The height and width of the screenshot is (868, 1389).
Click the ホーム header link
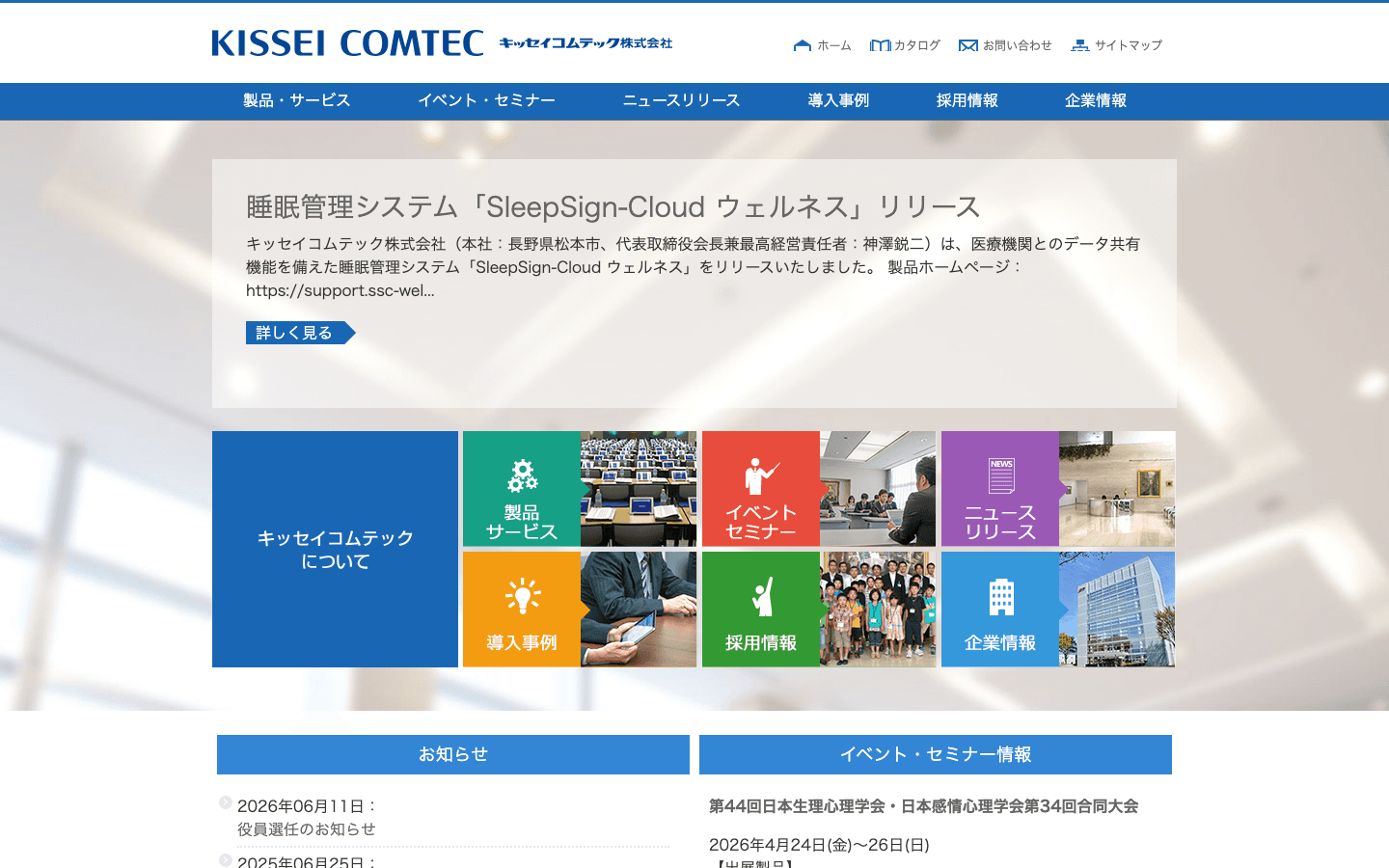(x=834, y=45)
